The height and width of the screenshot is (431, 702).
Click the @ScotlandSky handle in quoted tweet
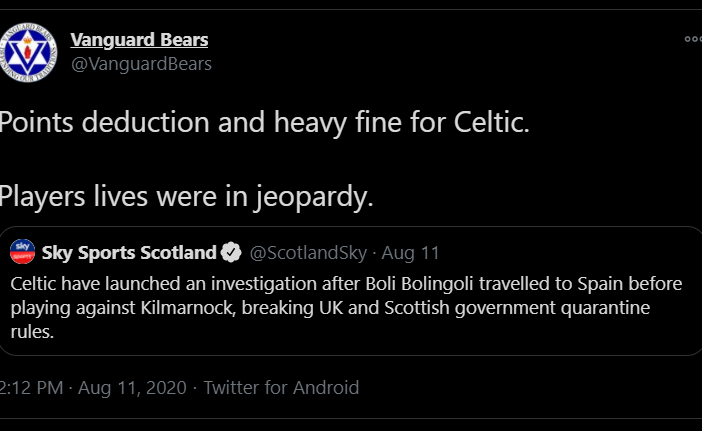point(307,252)
